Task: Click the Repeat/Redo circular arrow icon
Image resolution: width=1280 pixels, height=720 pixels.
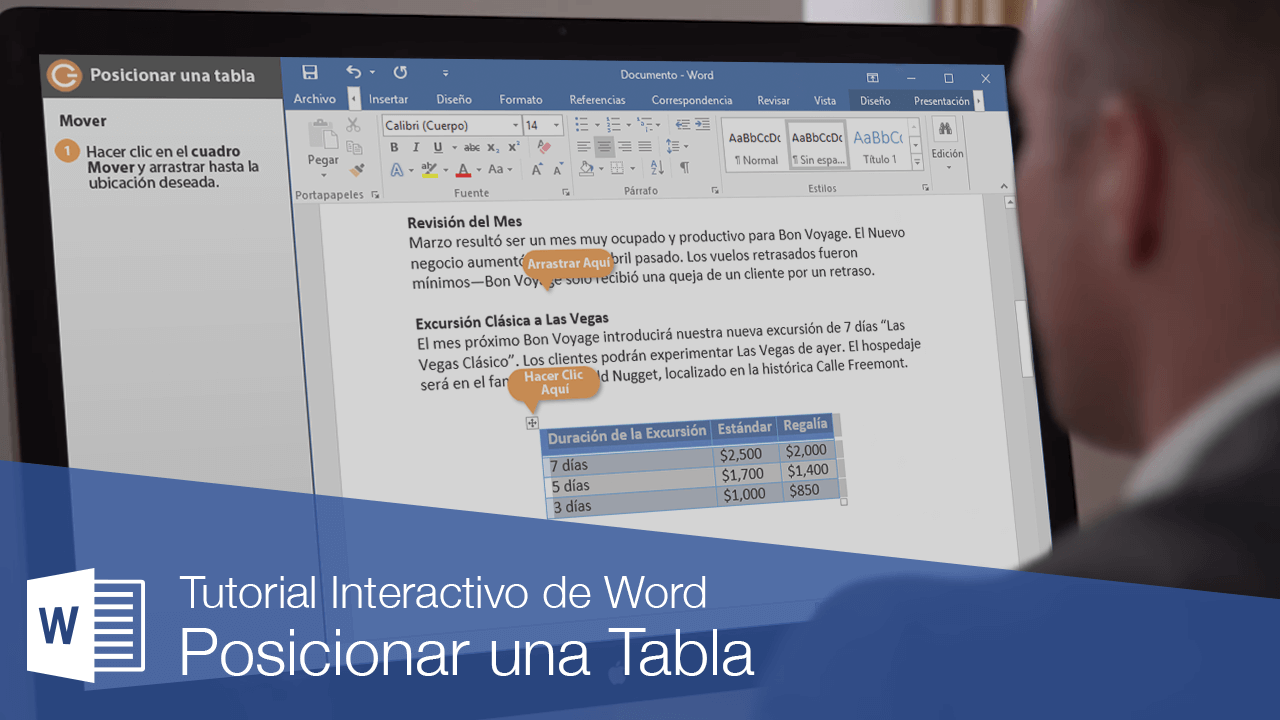Action: [x=400, y=72]
